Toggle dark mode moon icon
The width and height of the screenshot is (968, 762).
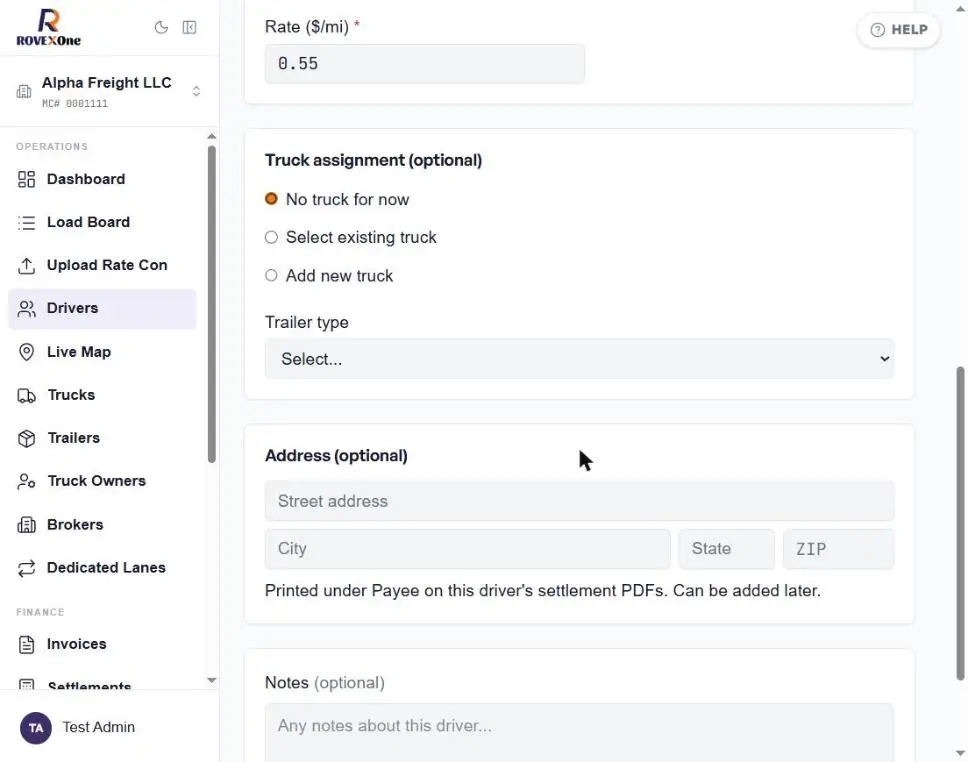tap(161, 27)
